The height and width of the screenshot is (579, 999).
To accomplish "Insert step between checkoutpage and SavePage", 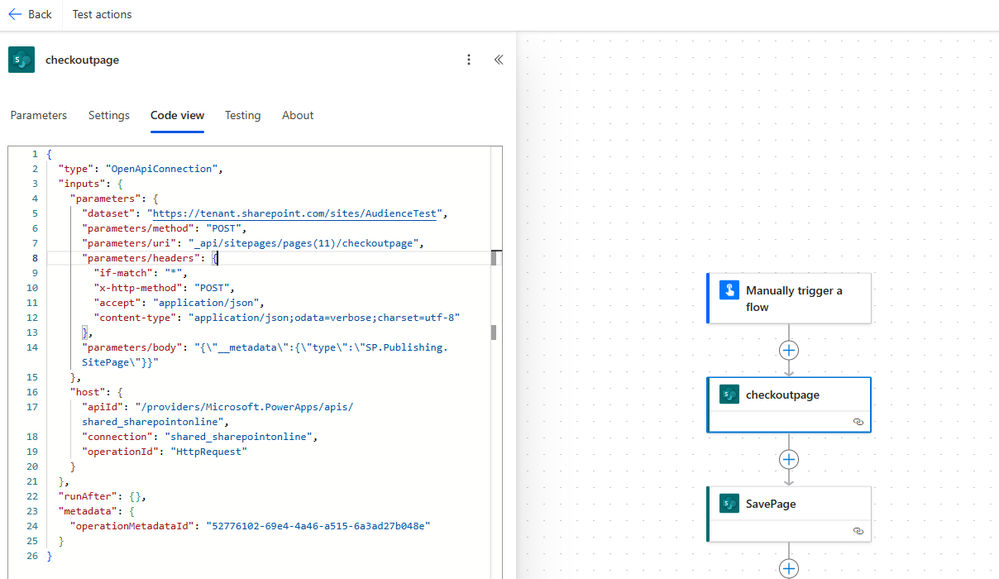I will pos(789,460).
